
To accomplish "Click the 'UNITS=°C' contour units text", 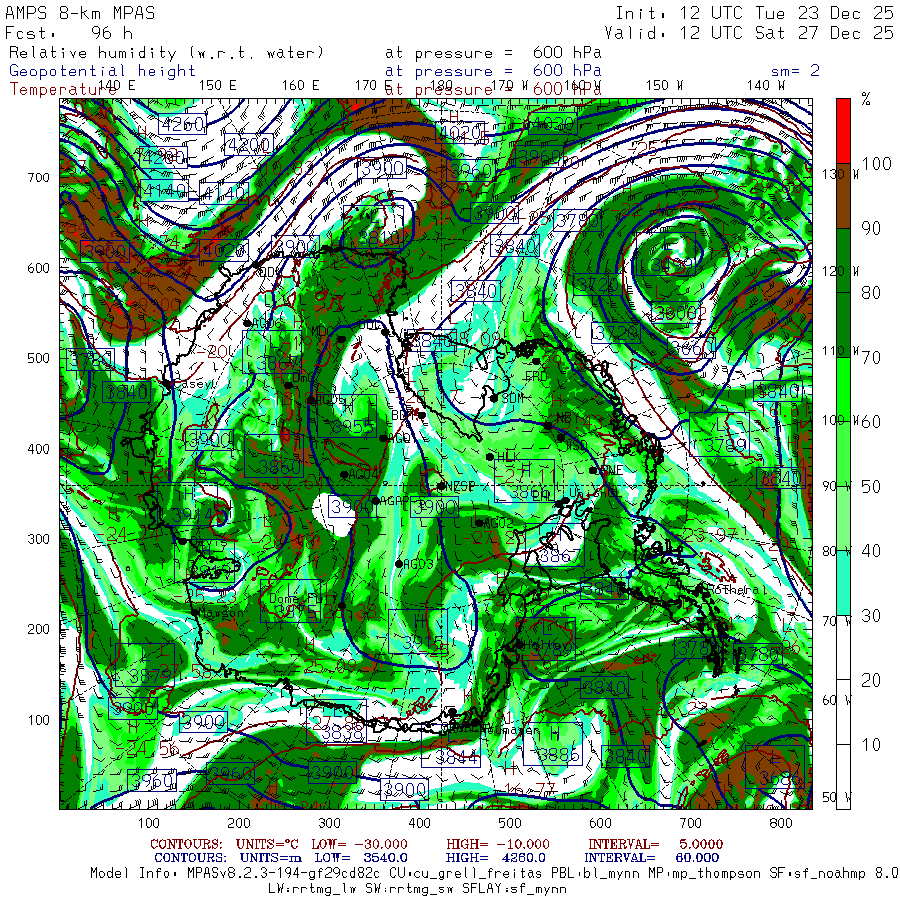I will click(267, 844).
